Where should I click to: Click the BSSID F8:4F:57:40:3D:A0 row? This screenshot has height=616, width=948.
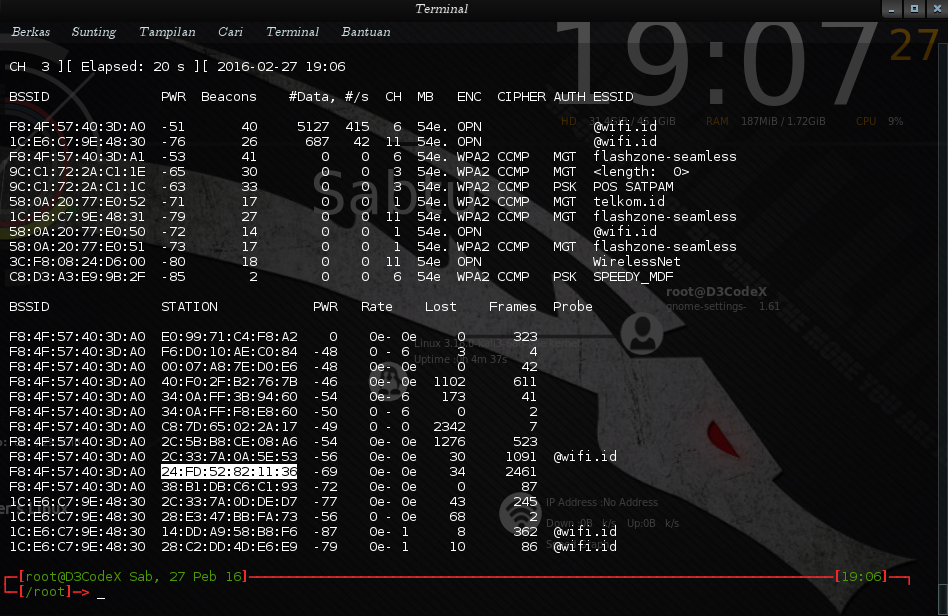pyautogui.click(x=77, y=126)
